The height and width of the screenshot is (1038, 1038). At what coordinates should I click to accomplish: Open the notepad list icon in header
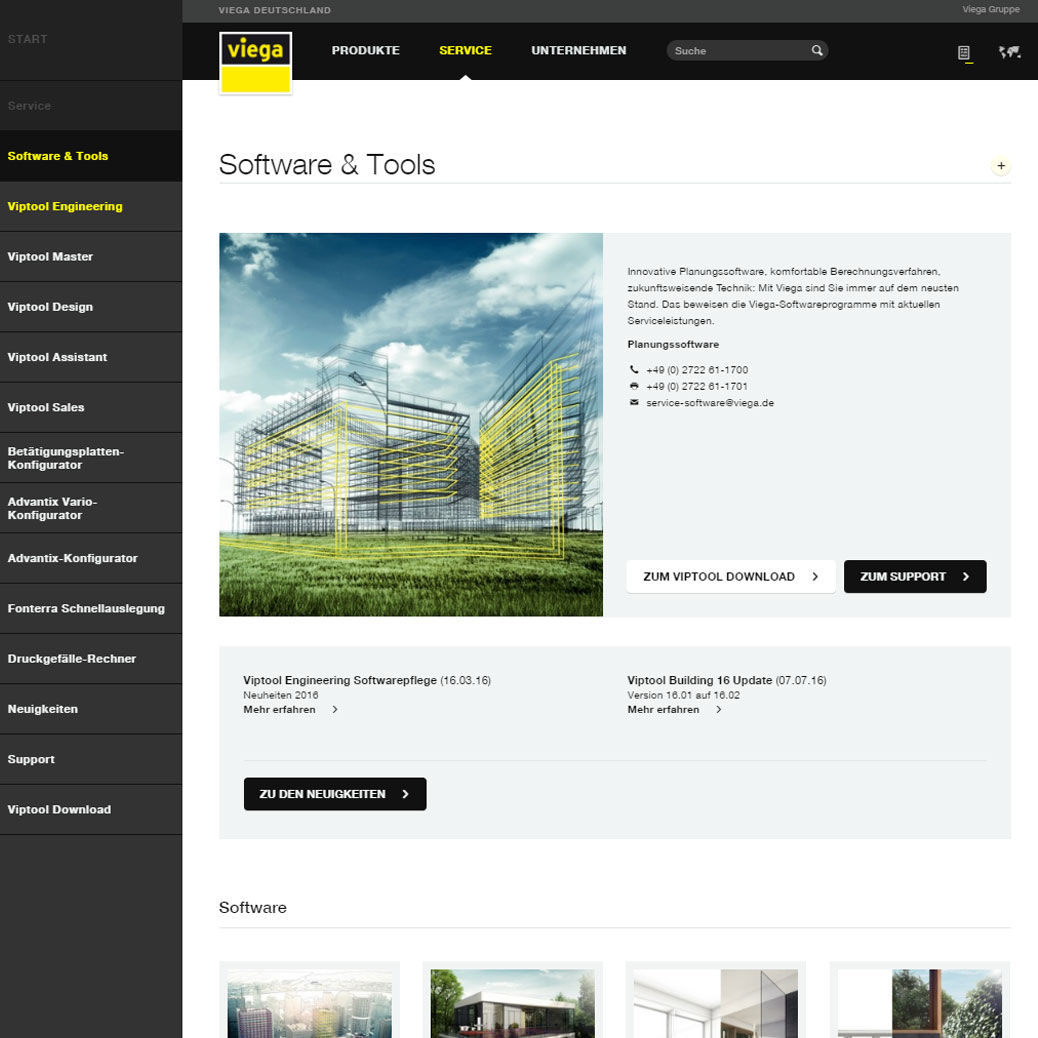tap(964, 53)
